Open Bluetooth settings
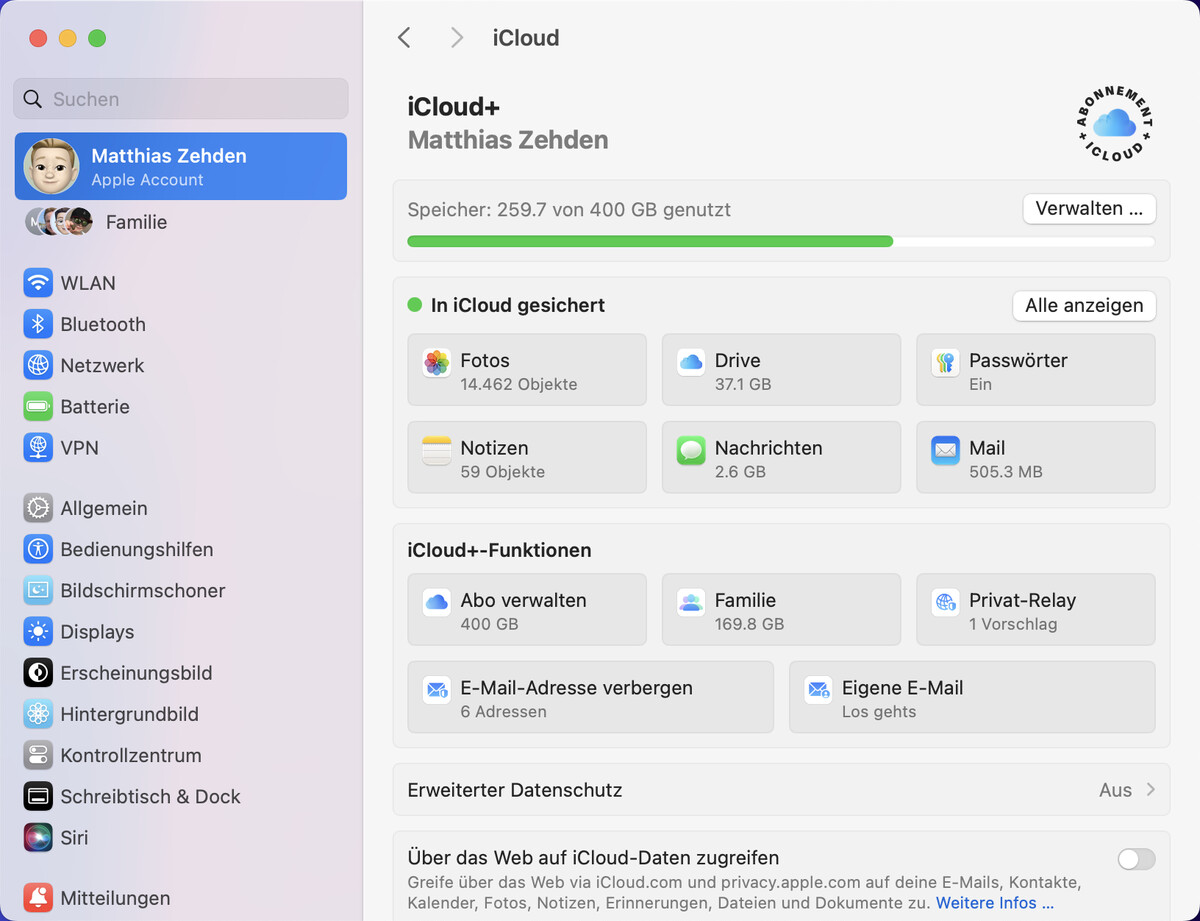This screenshot has width=1200, height=921. 100,324
